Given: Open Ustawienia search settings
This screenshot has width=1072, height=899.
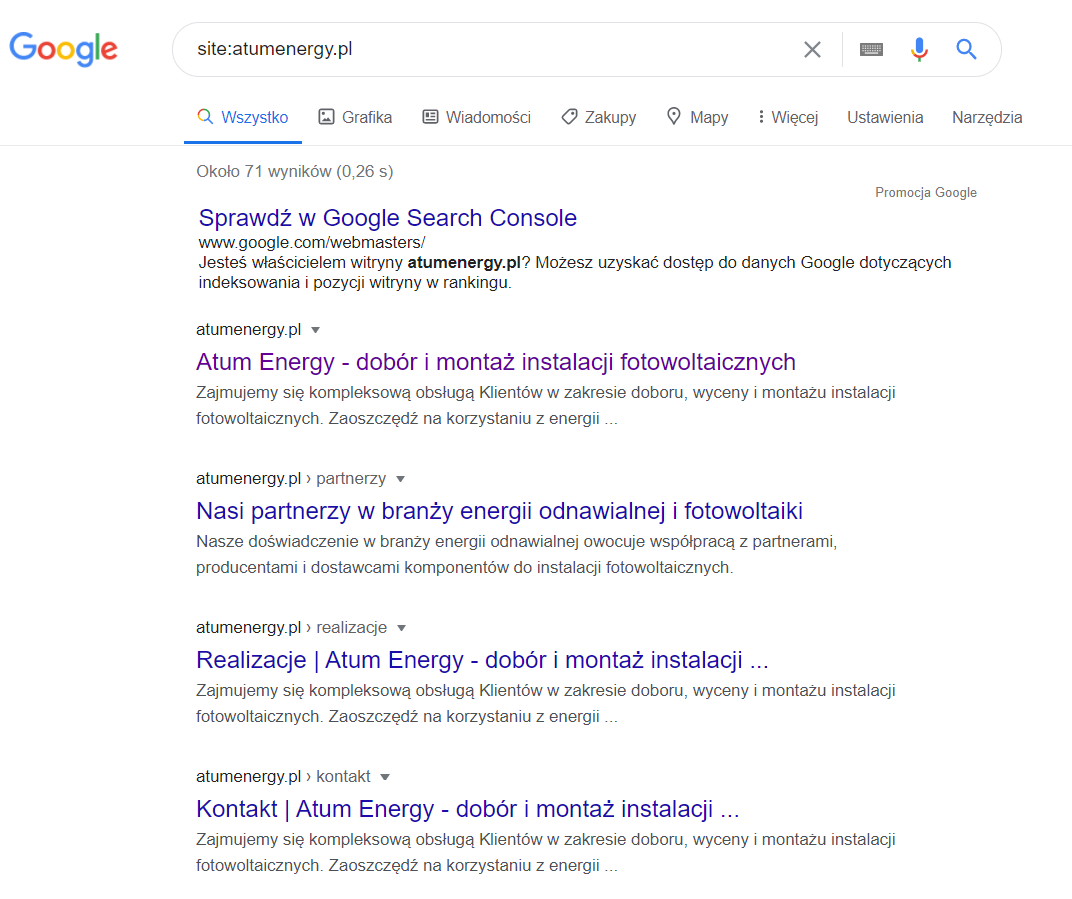Looking at the screenshot, I should click(x=885, y=117).
